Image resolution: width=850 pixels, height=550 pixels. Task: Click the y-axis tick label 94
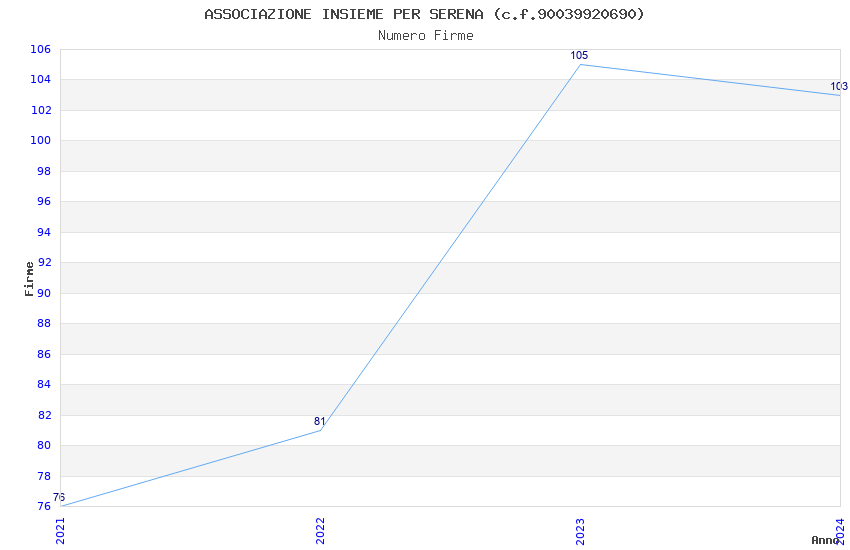pyautogui.click(x=44, y=232)
